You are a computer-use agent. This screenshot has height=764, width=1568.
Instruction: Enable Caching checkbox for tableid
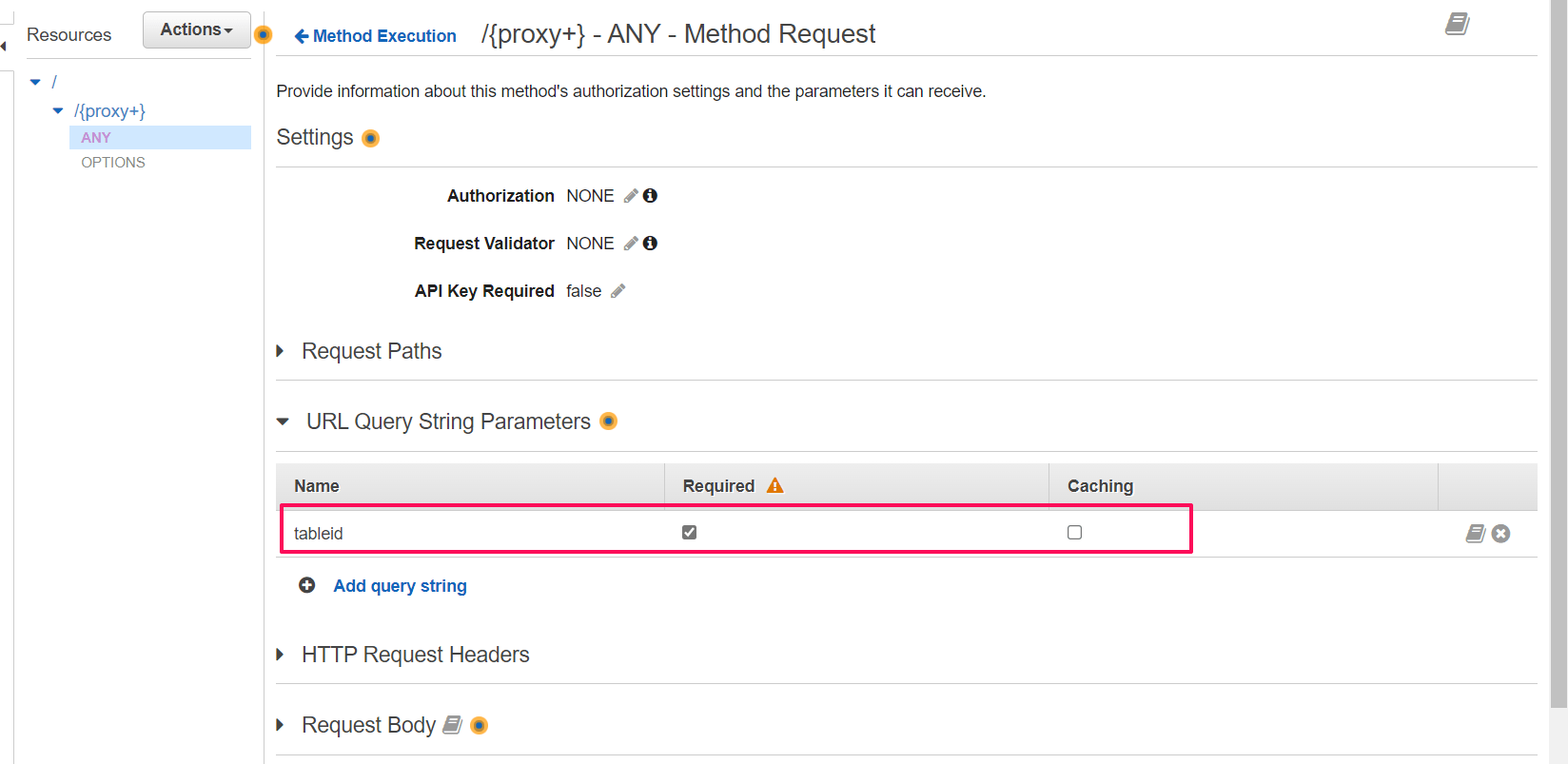(1074, 533)
